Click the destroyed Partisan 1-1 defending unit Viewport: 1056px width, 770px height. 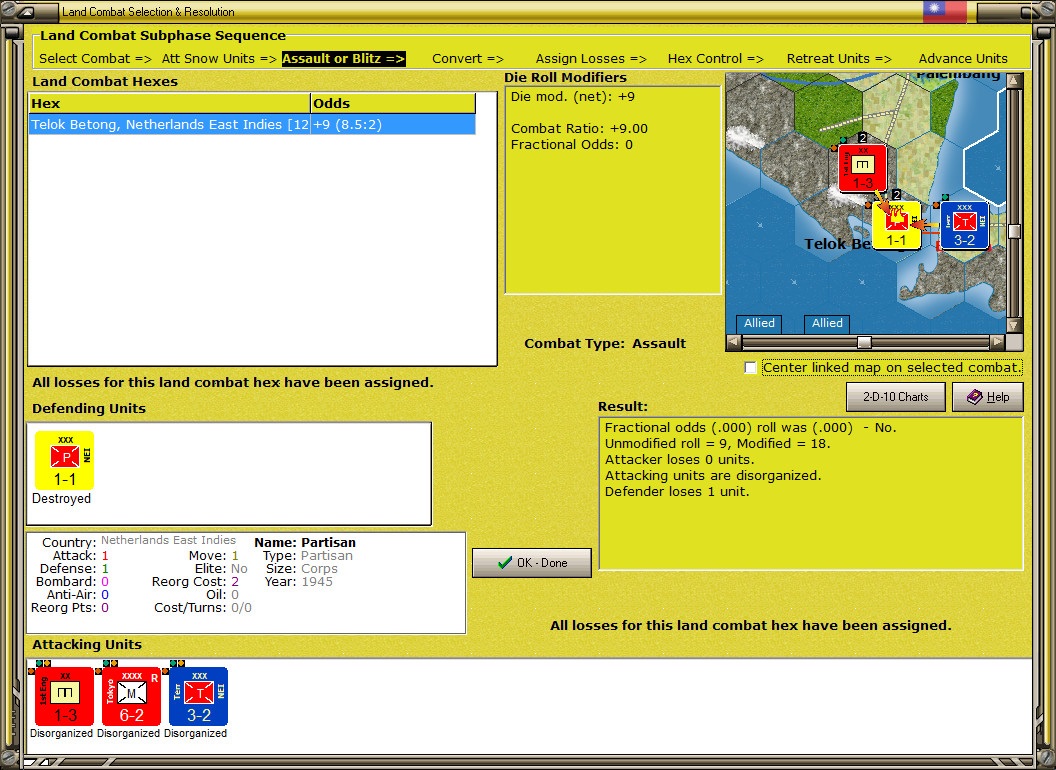(65, 460)
